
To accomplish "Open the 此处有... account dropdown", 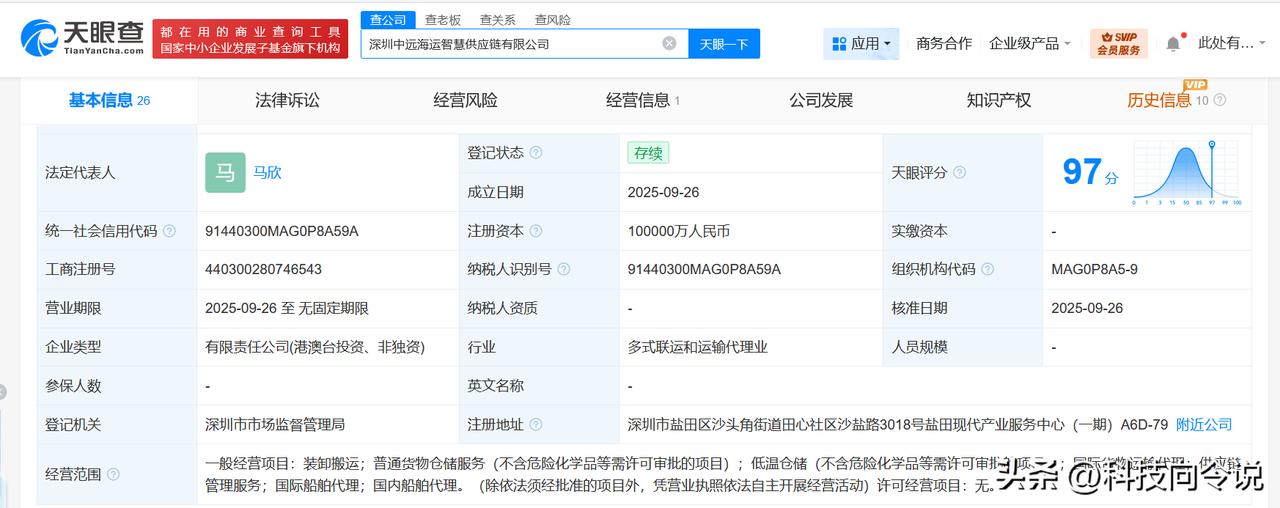I will [1232, 43].
